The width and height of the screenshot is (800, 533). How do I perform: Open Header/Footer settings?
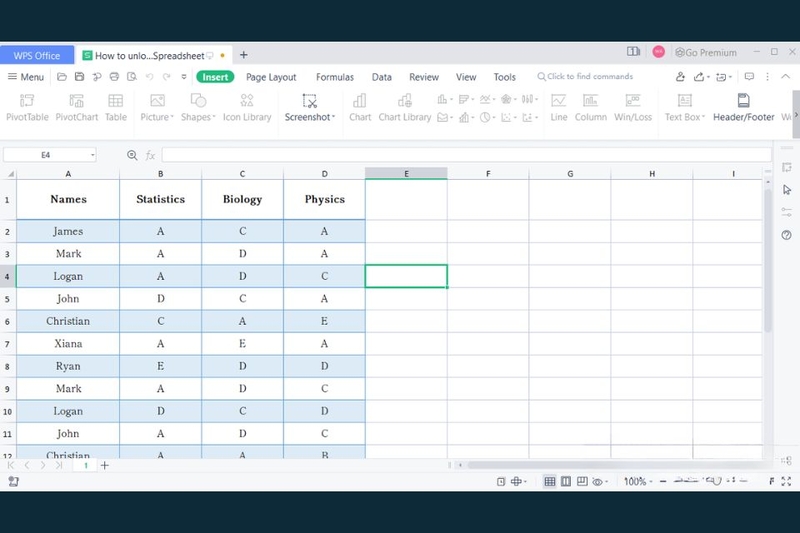point(743,108)
